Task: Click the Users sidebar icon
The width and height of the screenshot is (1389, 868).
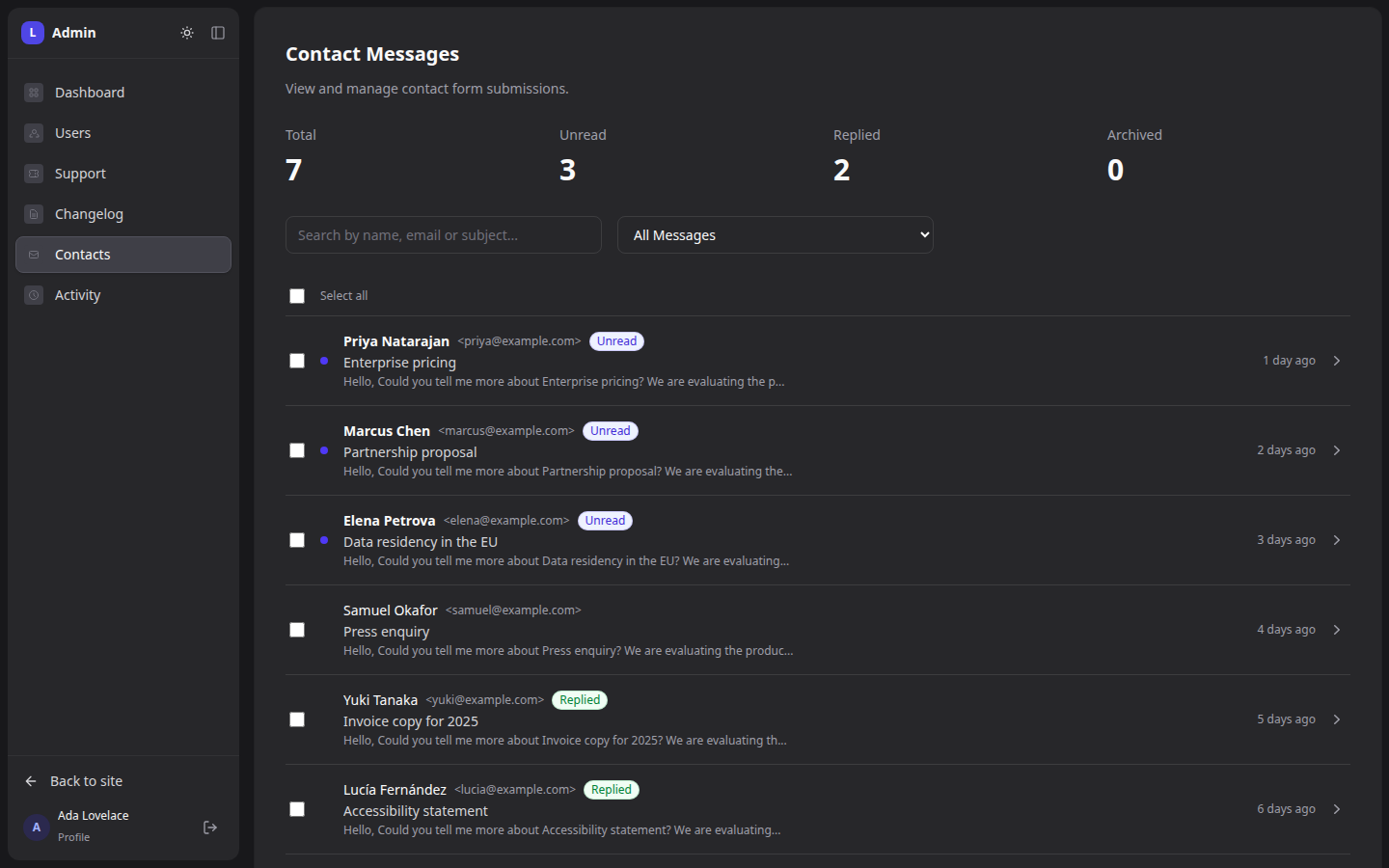Action: pos(34,133)
